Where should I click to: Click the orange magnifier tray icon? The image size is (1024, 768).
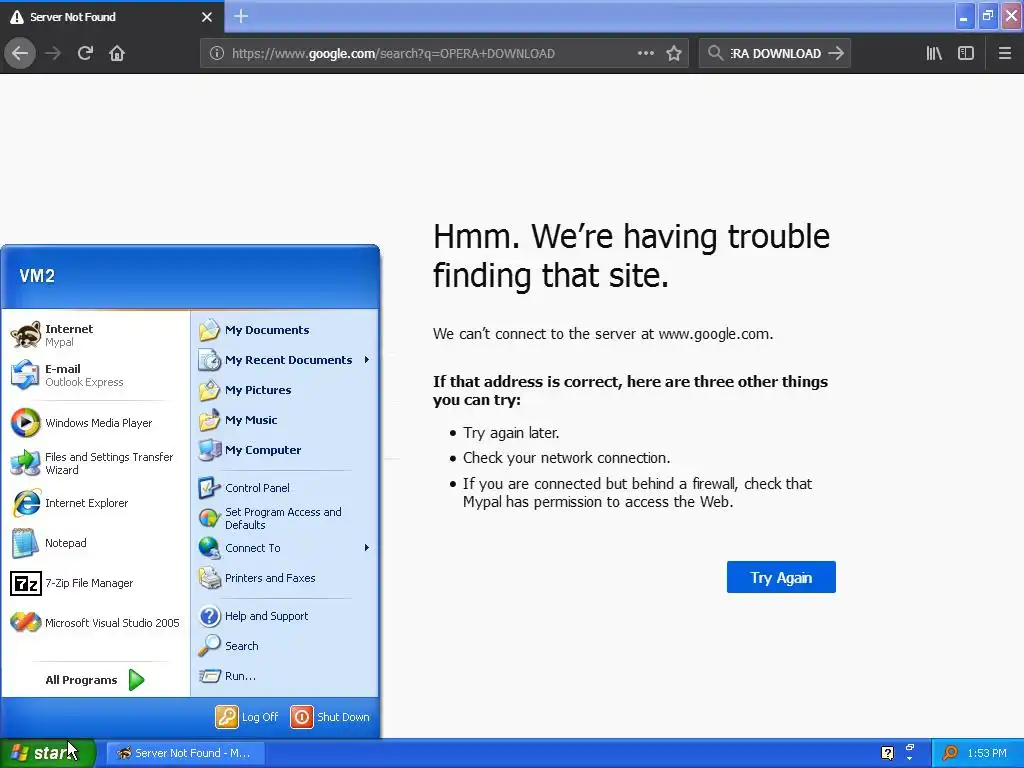[x=950, y=753]
